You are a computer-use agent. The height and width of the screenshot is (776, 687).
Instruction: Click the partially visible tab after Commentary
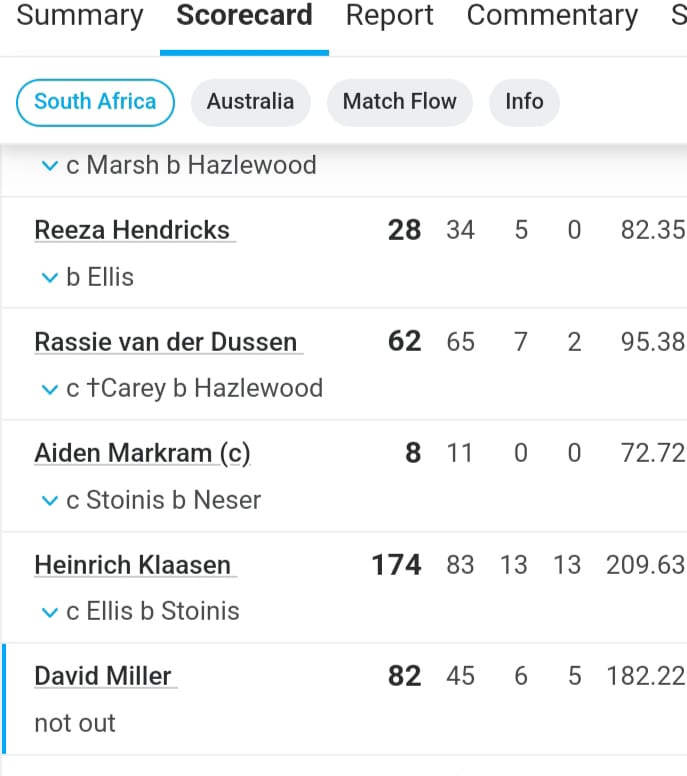tap(679, 15)
